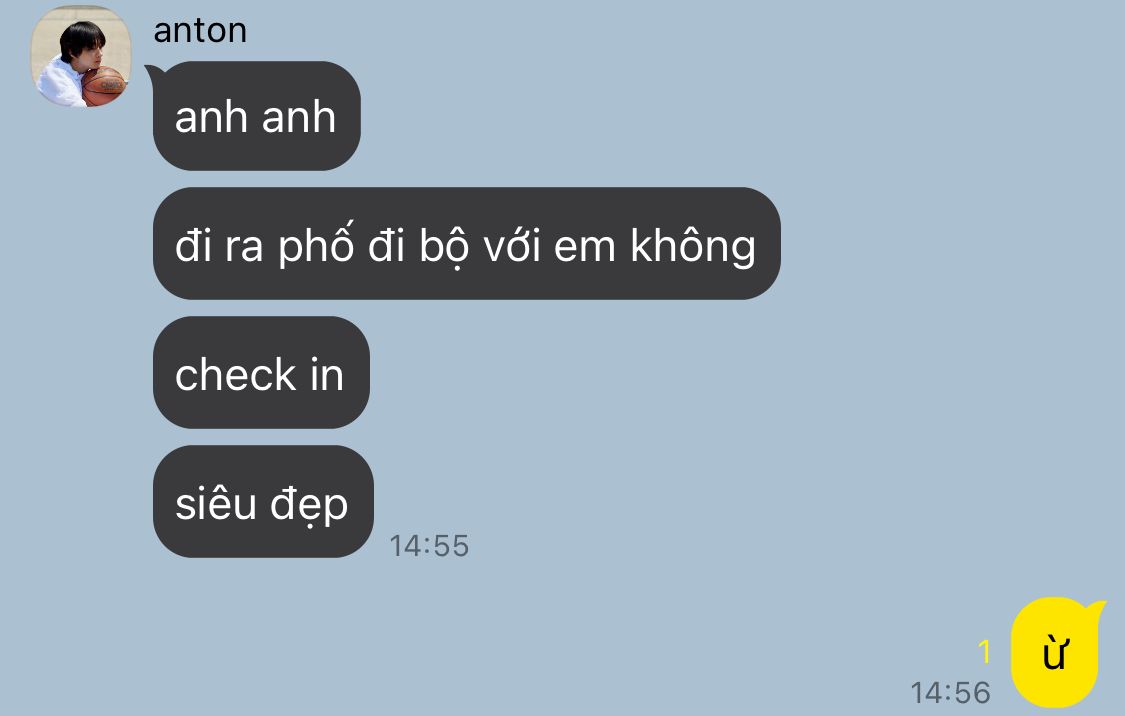
Task: Select the "anh anh" message bubble
Action: [x=256, y=116]
